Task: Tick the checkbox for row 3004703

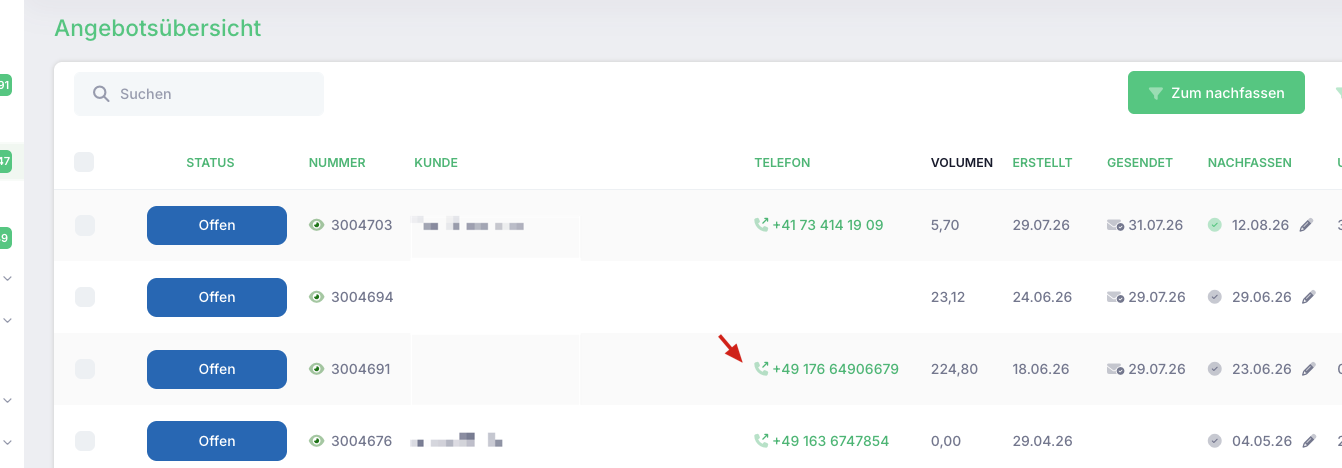Action: pos(85,226)
